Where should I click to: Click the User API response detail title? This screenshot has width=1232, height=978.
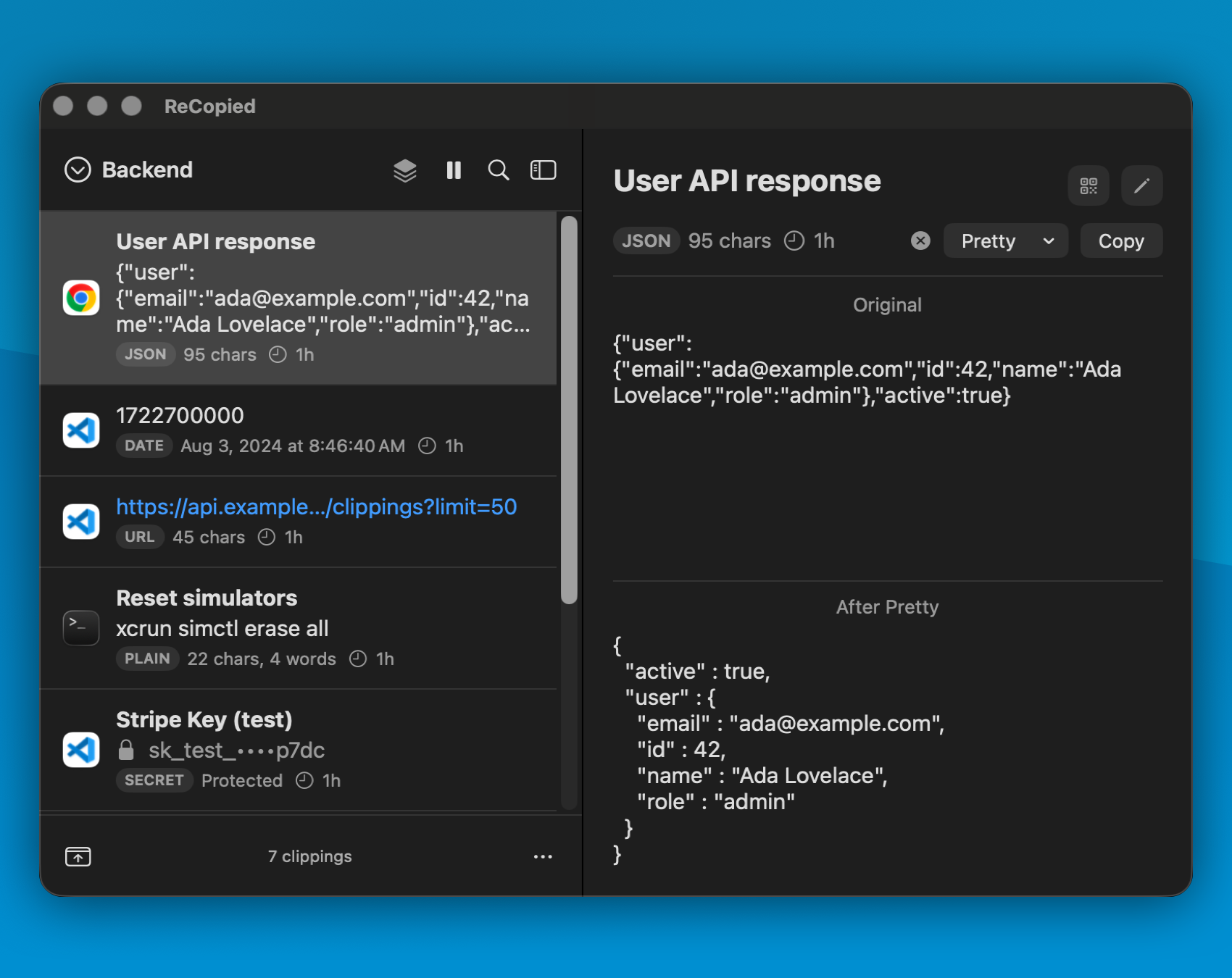[747, 180]
